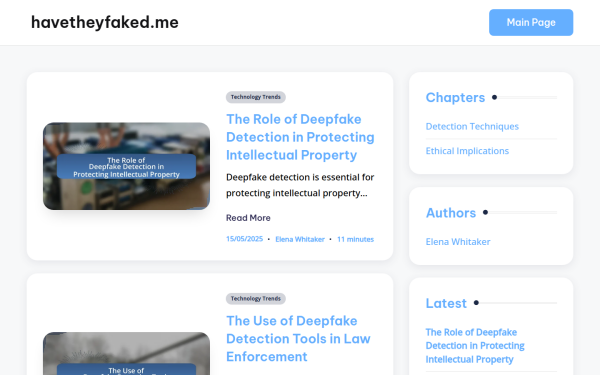
Task: Click the Latest heading
Action: (x=446, y=303)
